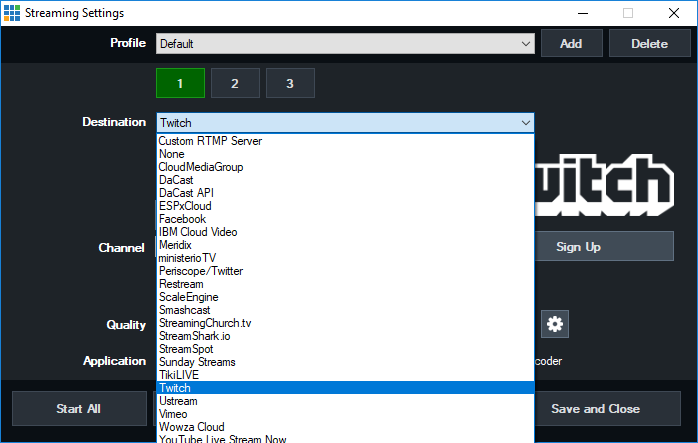Select IBM Cloud Video option
Screen dimensions: 698x443
point(198,232)
